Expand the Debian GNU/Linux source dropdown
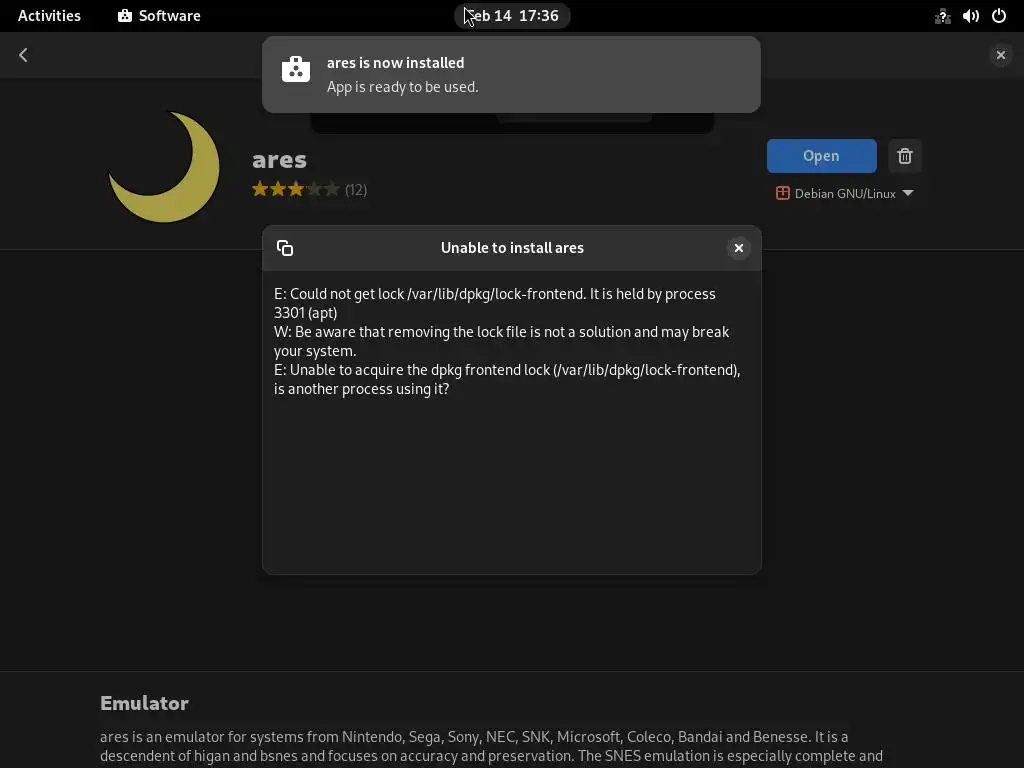 [x=844, y=193]
